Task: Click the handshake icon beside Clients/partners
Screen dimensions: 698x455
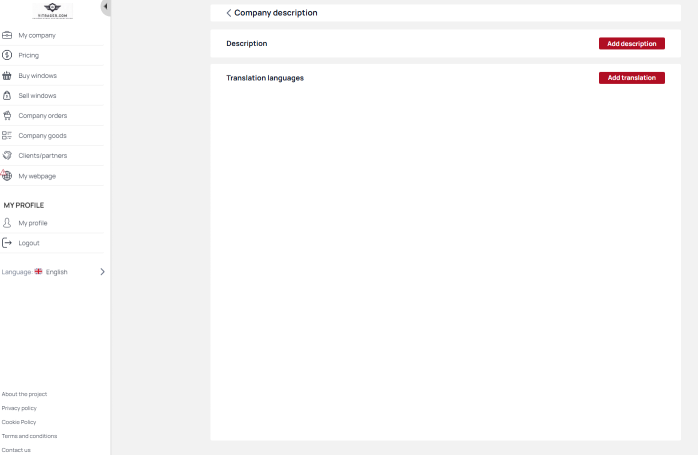Action: tap(7, 155)
